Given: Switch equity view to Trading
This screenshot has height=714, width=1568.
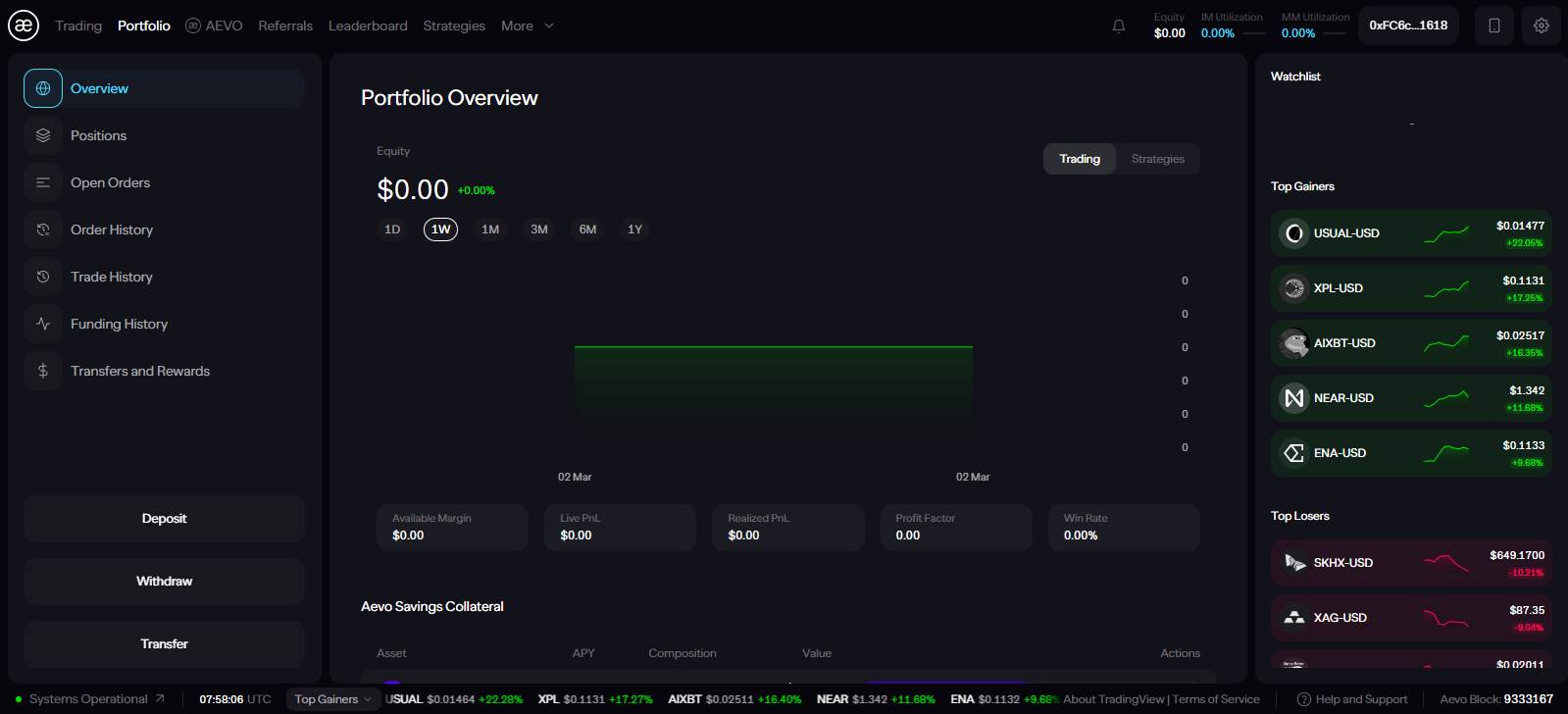Looking at the screenshot, I should pyautogui.click(x=1080, y=159).
